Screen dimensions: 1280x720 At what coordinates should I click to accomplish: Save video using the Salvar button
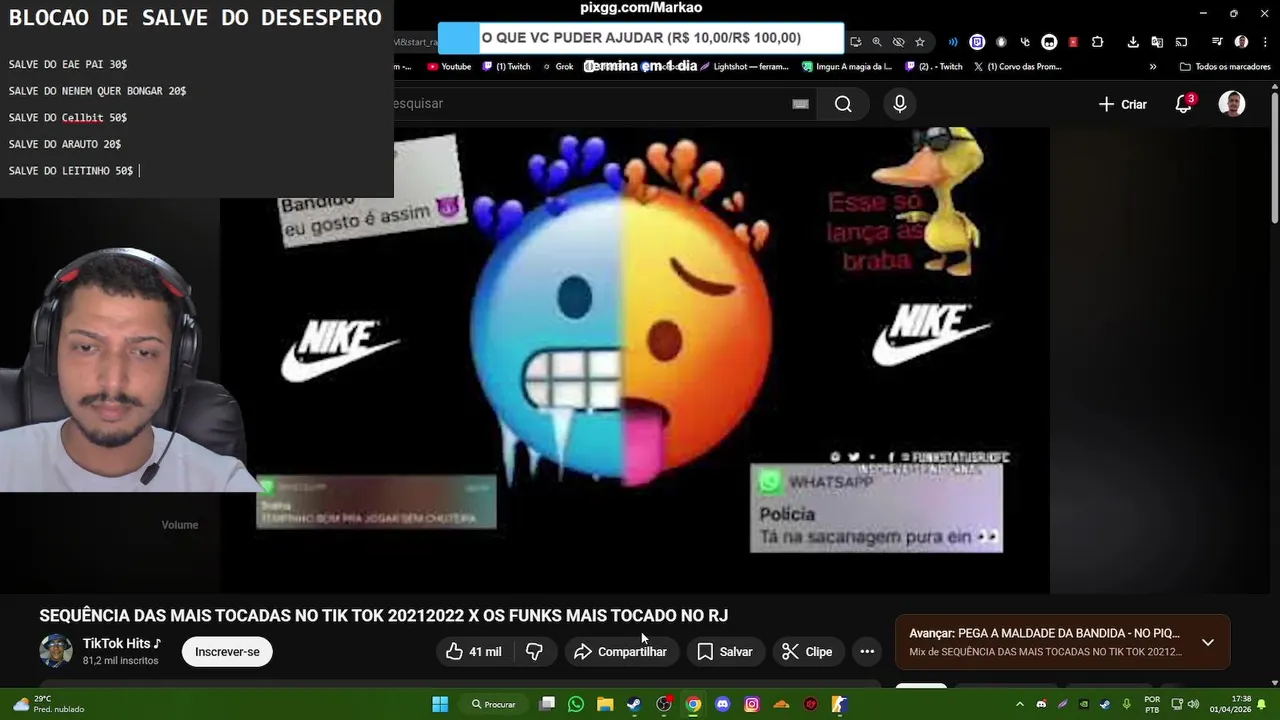(724, 652)
